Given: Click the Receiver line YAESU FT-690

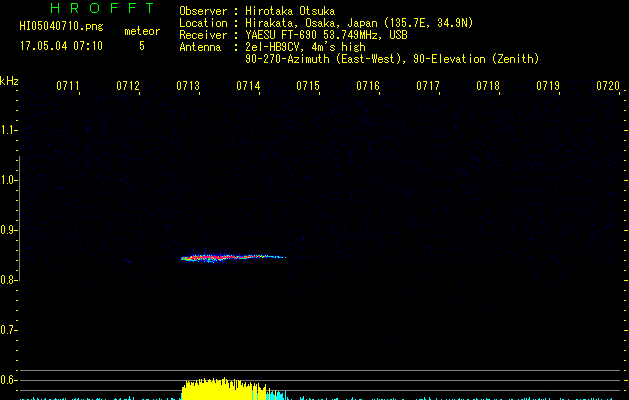Looking at the screenshot, I should pos(293,35).
